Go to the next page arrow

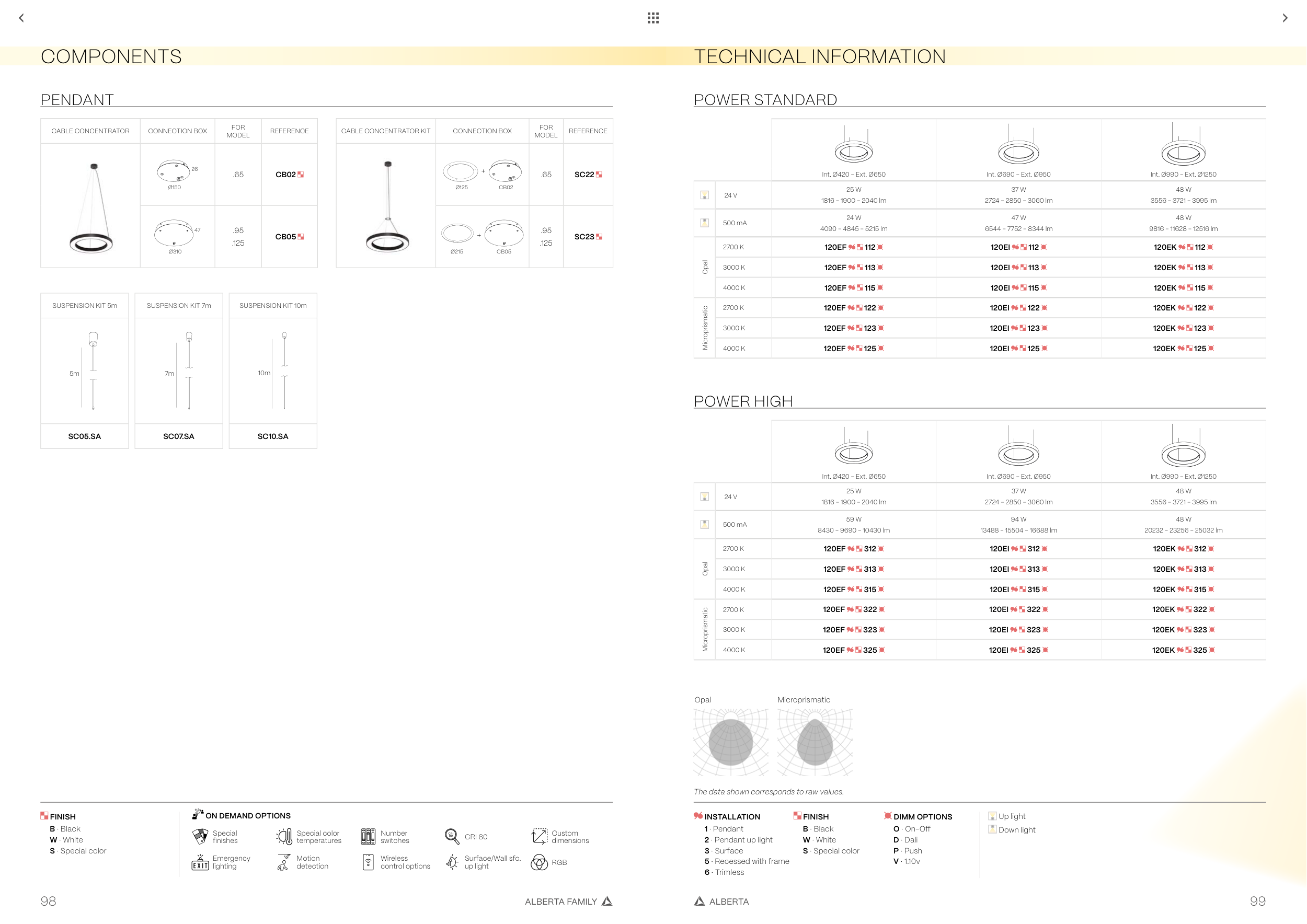(x=1285, y=18)
